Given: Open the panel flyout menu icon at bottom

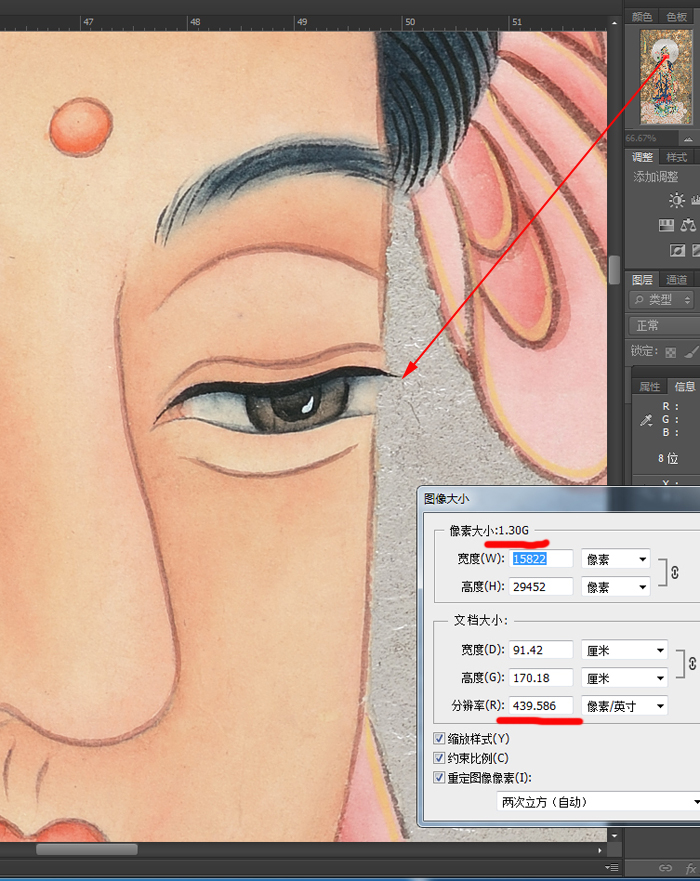Looking at the screenshot, I should [x=613, y=868].
